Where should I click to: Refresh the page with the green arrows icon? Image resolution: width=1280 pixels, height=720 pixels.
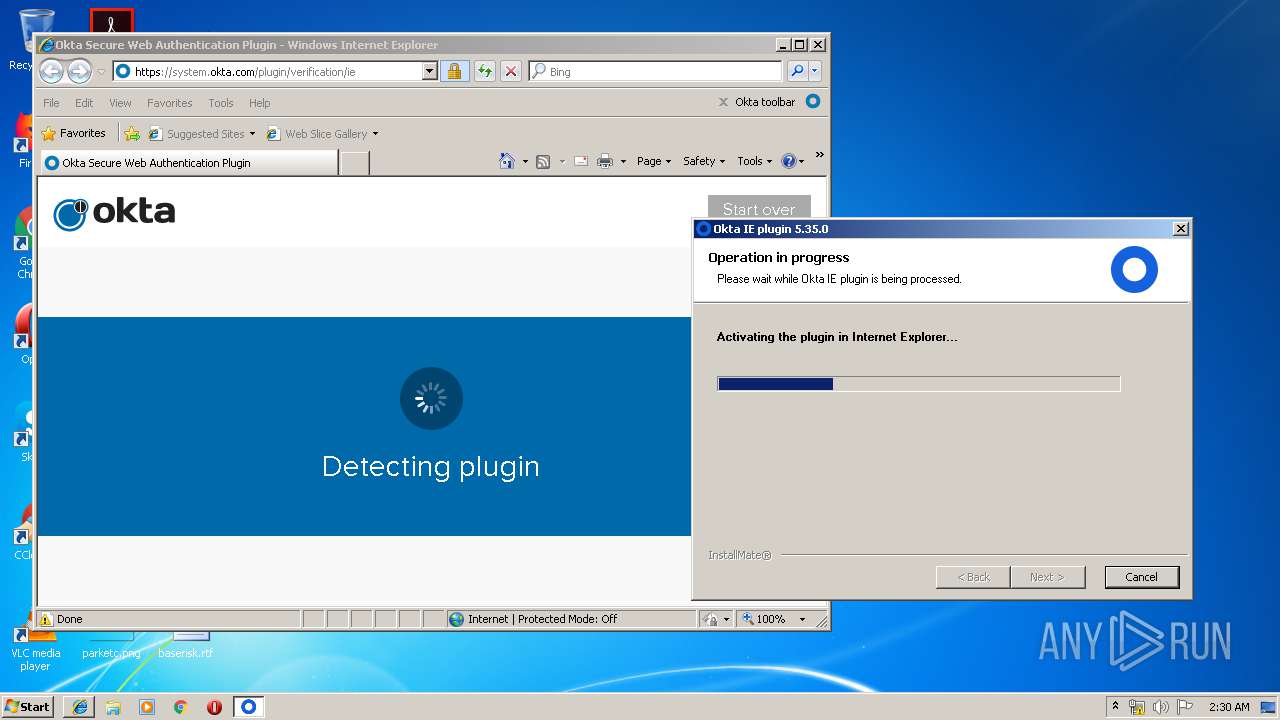coord(484,71)
